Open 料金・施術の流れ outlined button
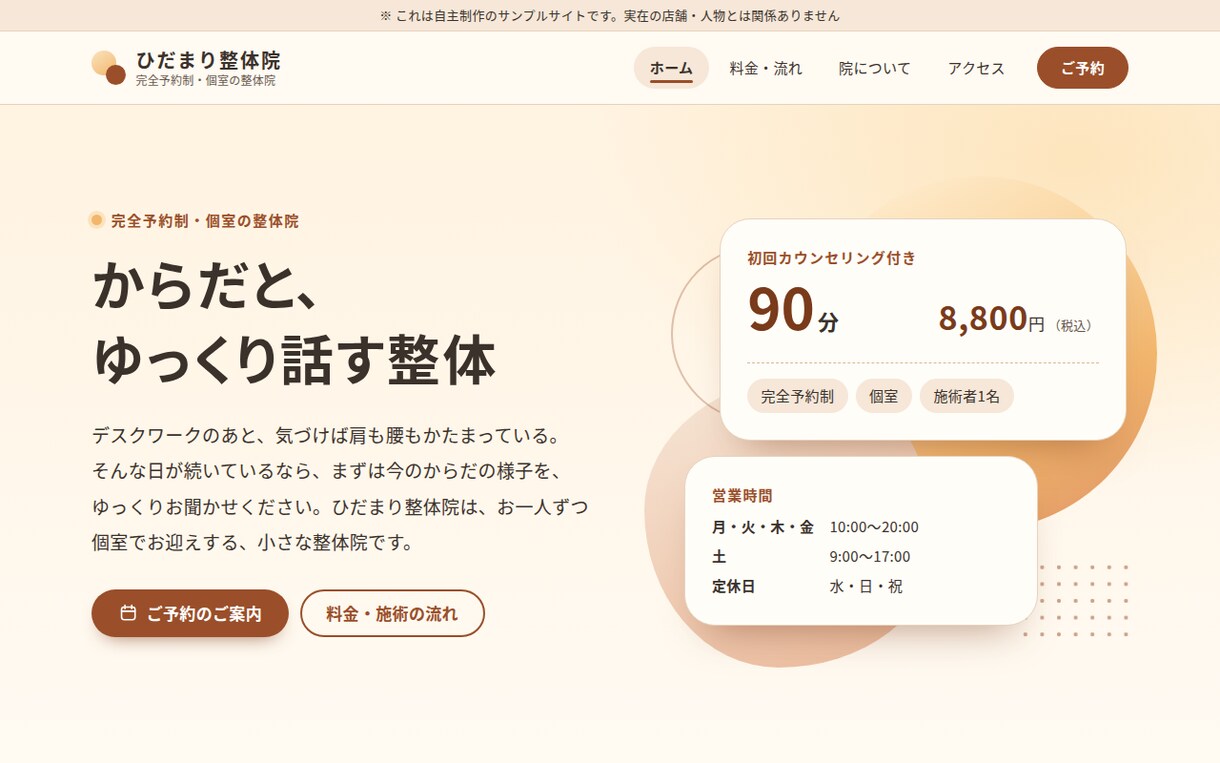The height and width of the screenshot is (763, 1220). tap(392, 613)
